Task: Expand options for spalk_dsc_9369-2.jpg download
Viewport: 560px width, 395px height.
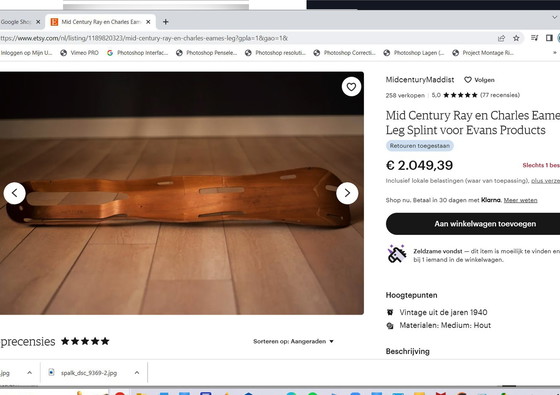Action: [x=137, y=373]
